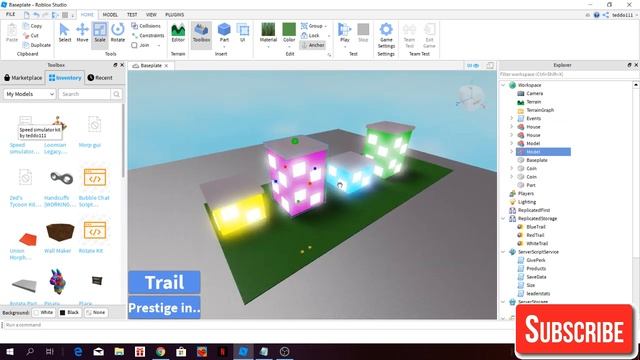This screenshot has width=640, height=360.
Task: Open Windows Start menu
Action: (x=9, y=351)
